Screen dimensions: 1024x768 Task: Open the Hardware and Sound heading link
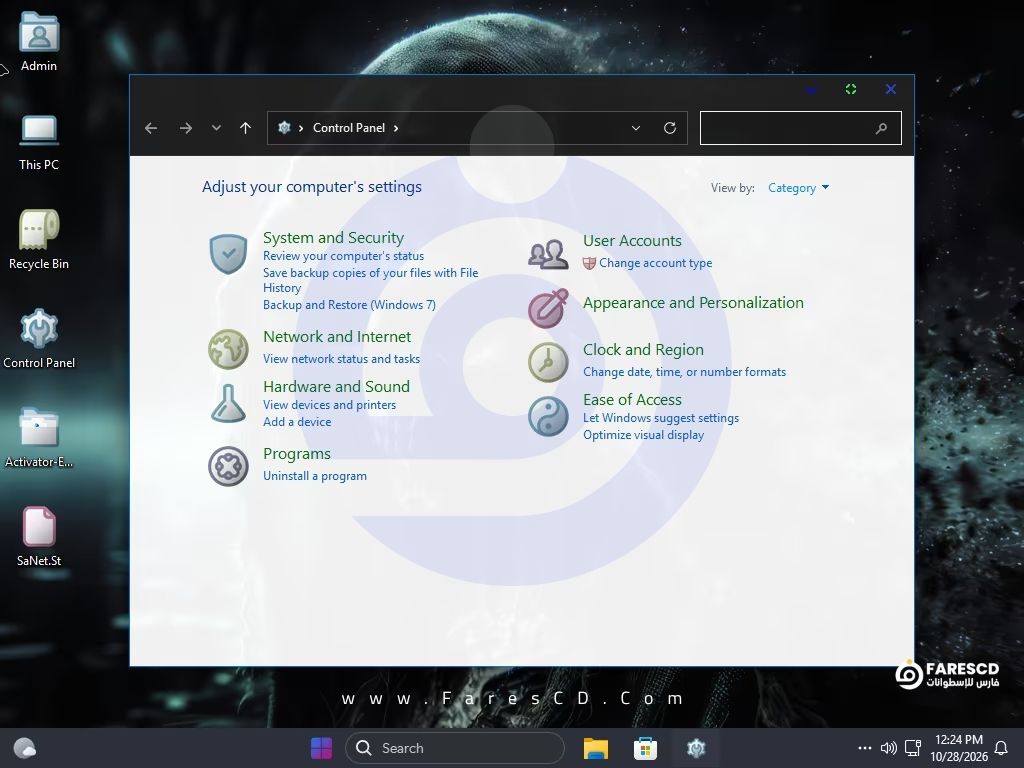[x=336, y=387]
